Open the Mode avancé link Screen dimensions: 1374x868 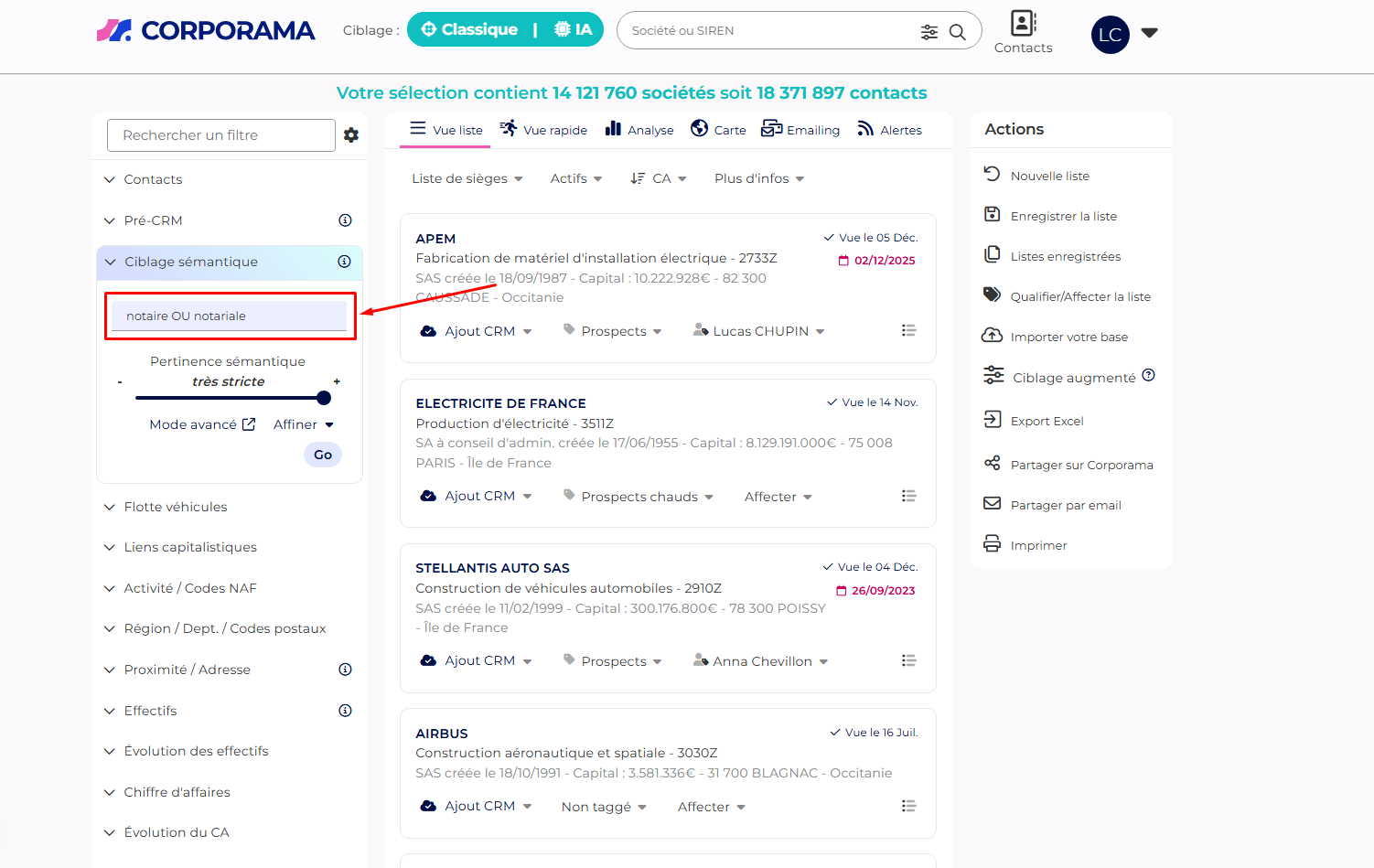(202, 424)
